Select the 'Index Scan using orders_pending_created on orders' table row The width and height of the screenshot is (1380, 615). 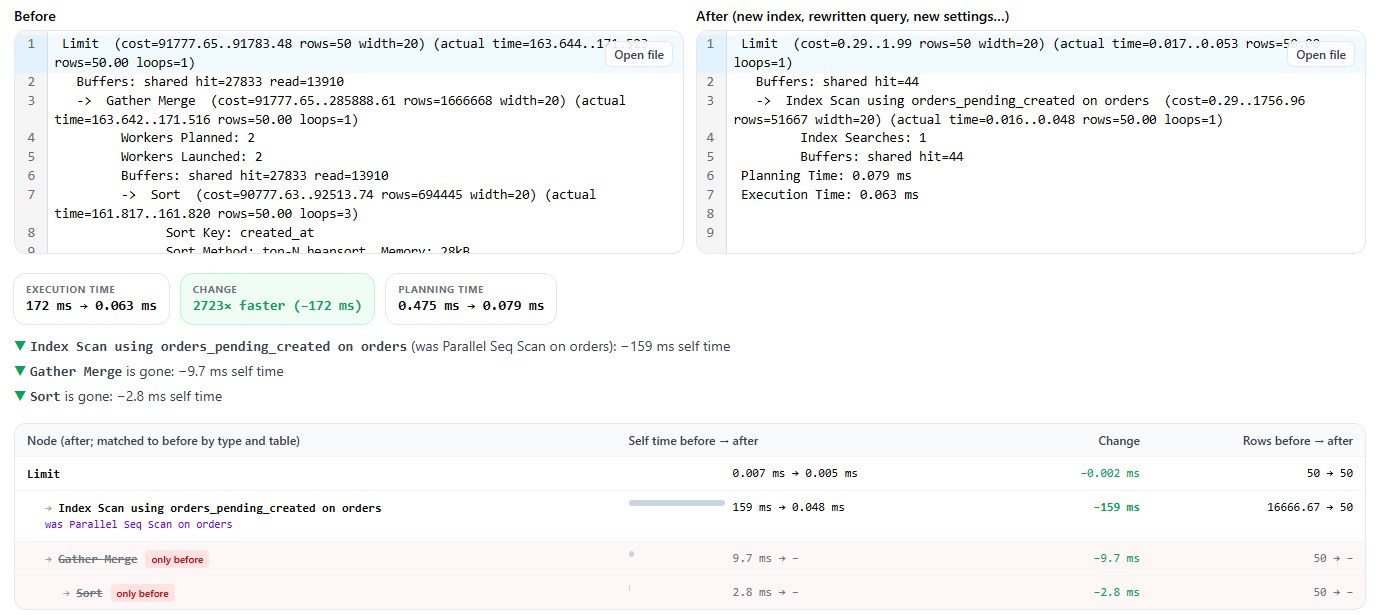coord(690,516)
